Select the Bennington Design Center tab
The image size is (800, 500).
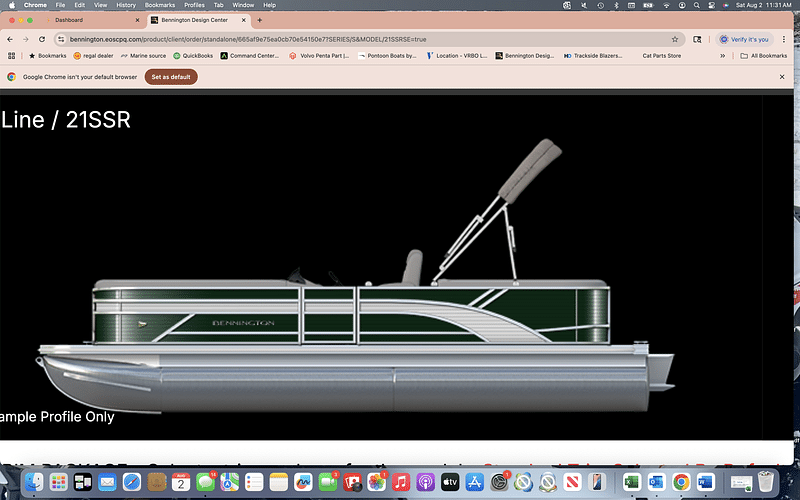click(x=199, y=20)
